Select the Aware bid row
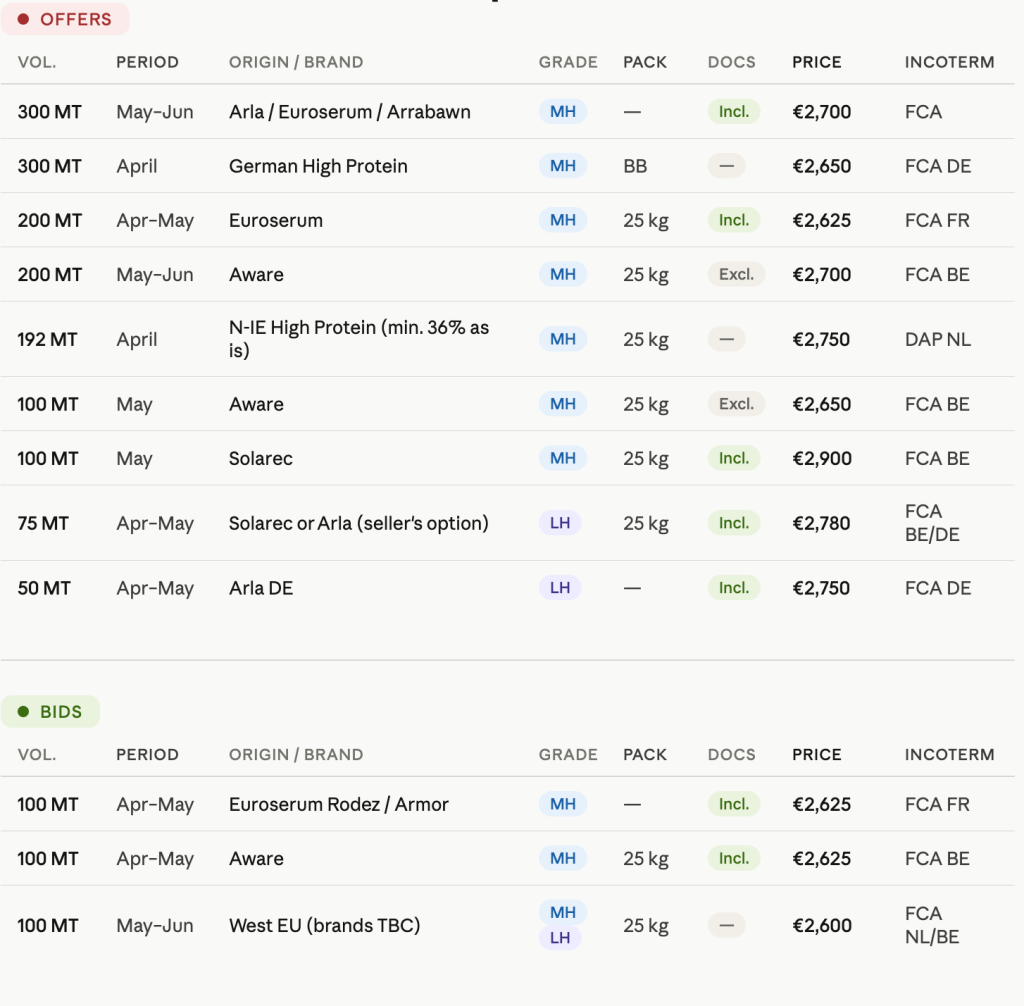Screen dimensions: 1024x1006 pos(507,858)
